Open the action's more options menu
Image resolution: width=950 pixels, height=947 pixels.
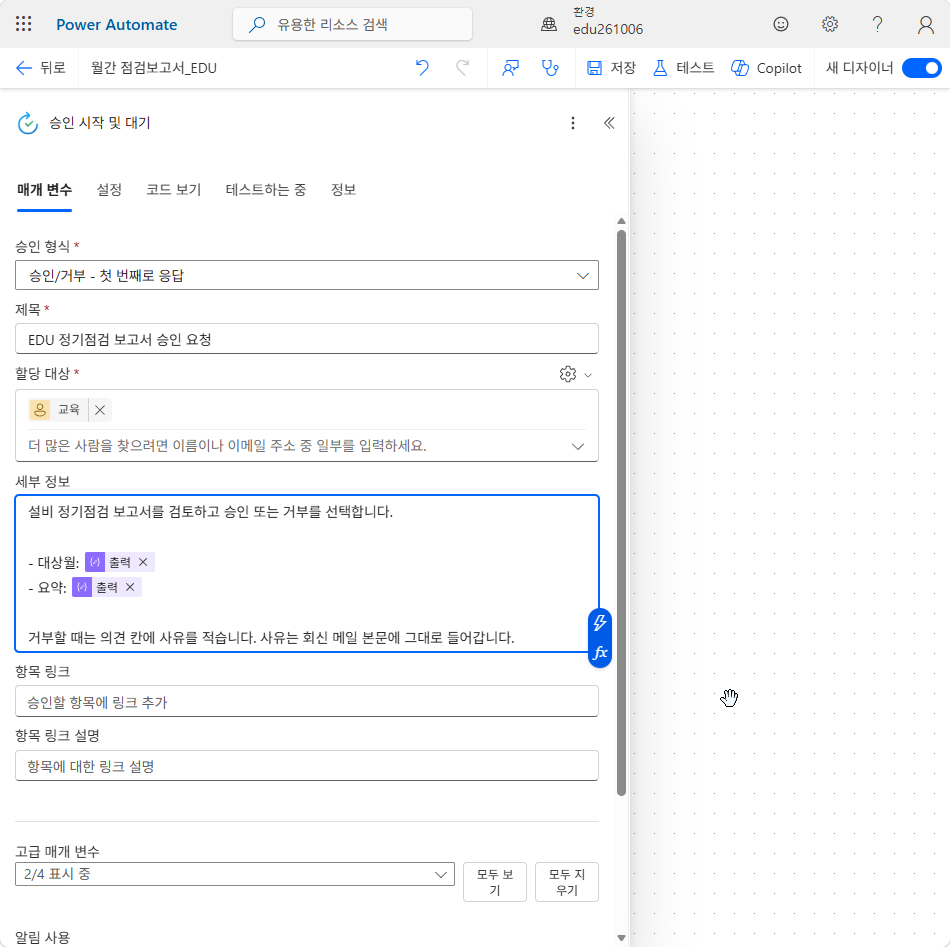pos(573,123)
